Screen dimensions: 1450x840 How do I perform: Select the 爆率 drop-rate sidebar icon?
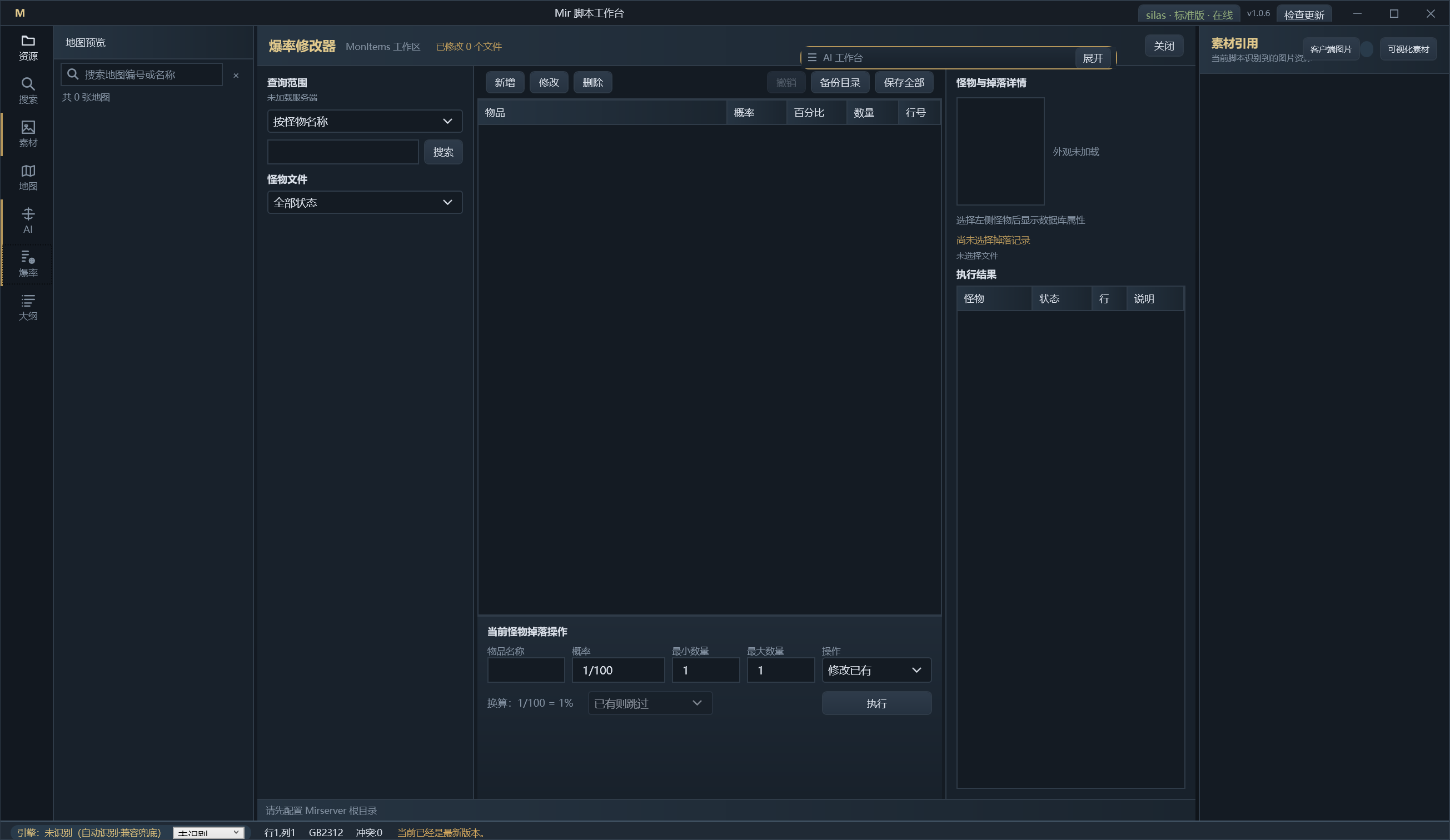[28, 264]
